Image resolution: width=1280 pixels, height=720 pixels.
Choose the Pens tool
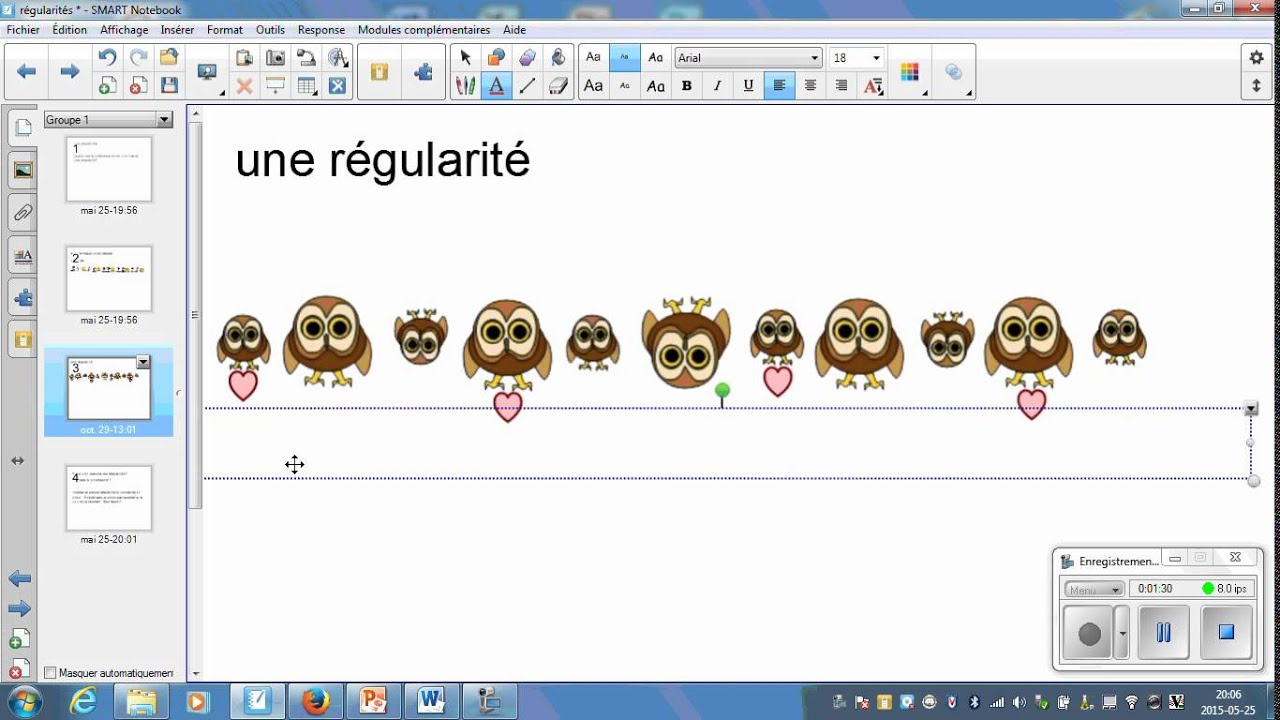coord(465,86)
